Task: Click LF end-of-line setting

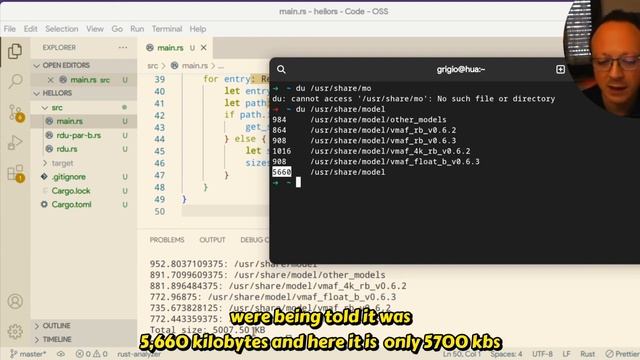Action: (566, 354)
